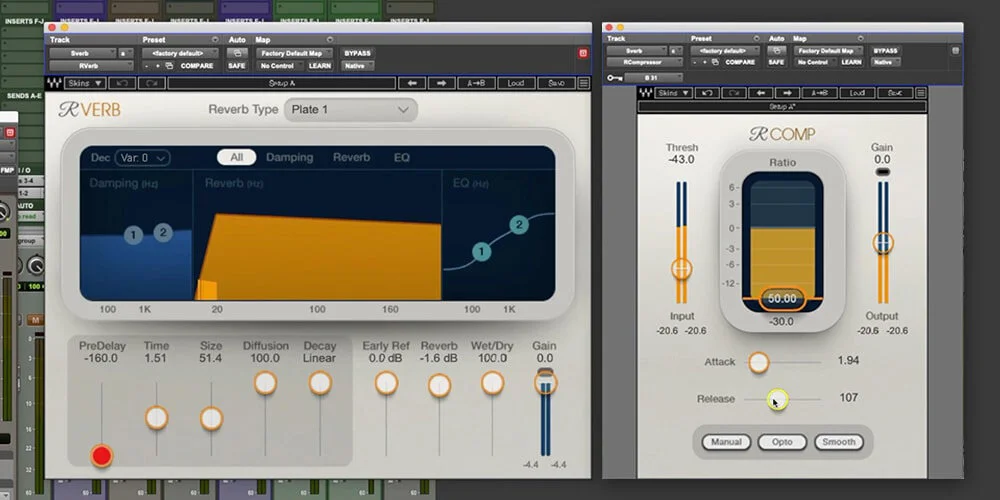Copy setup A to B in RVerb
This screenshot has width=1000, height=500.
point(476,83)
